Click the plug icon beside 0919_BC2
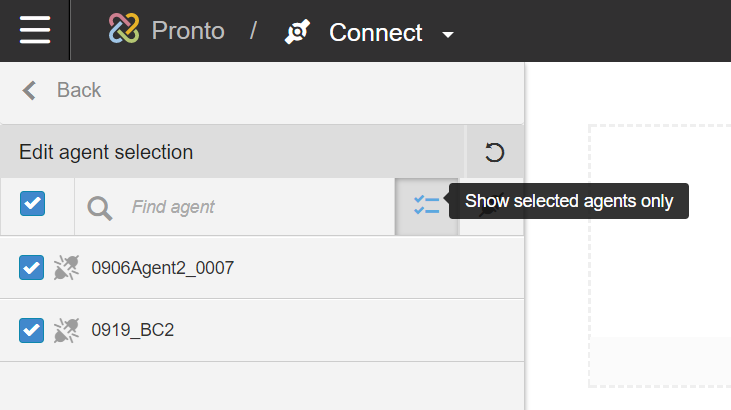This screenshot has height=410, width=731. point(66,329)
